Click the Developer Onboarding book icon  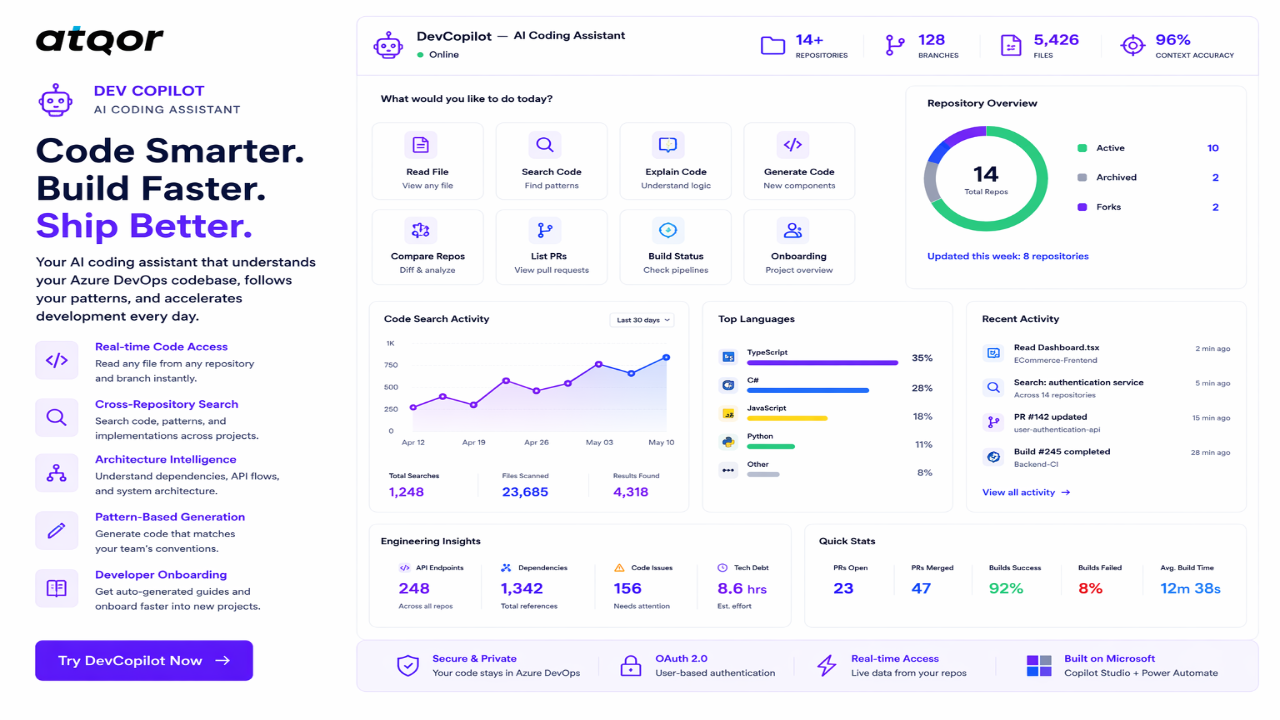click(57, 588)
